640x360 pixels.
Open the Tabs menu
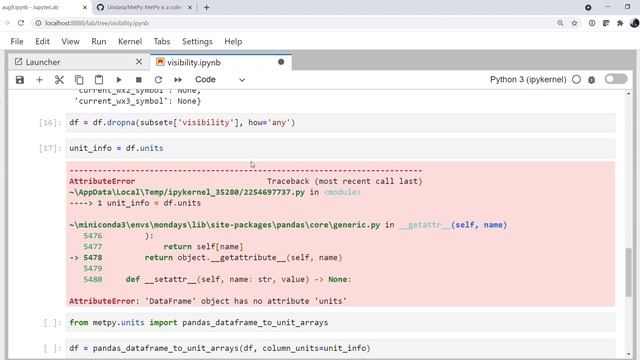[x=162, y=42]
